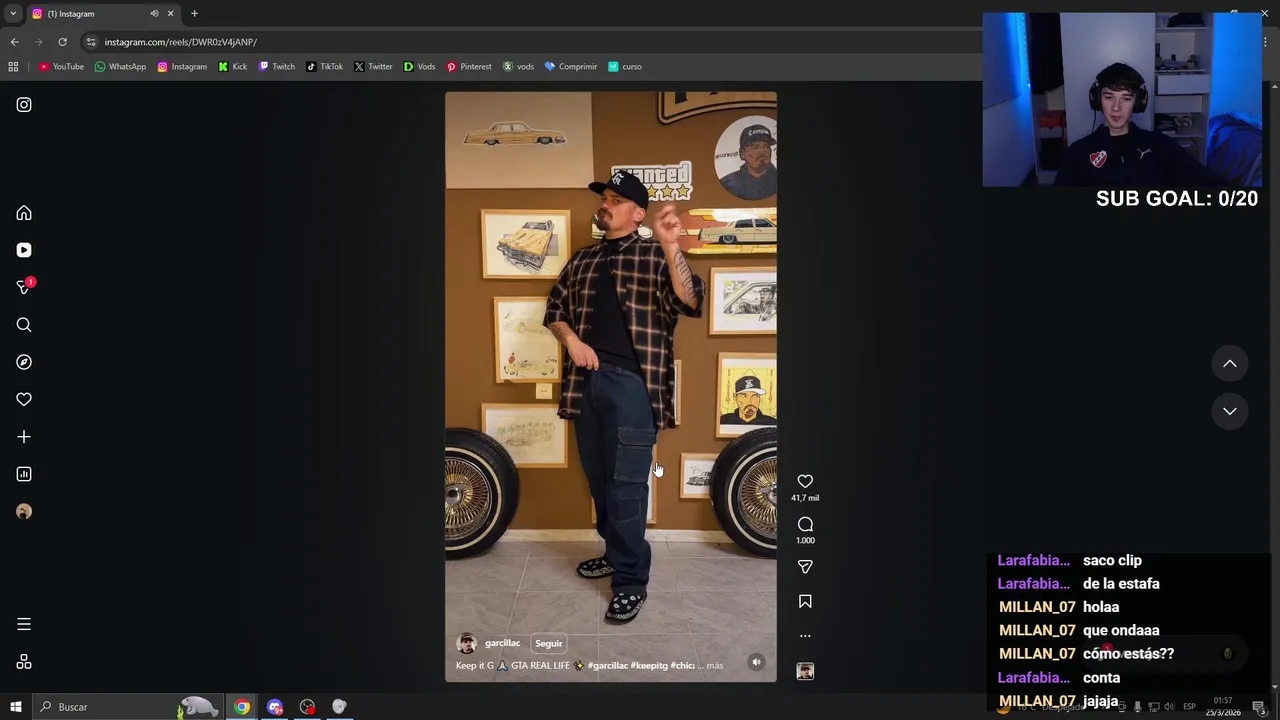Open the Meta apps icon at sidebar bottom
This screenshot has width=1280, height=720.
click(24, 662)
